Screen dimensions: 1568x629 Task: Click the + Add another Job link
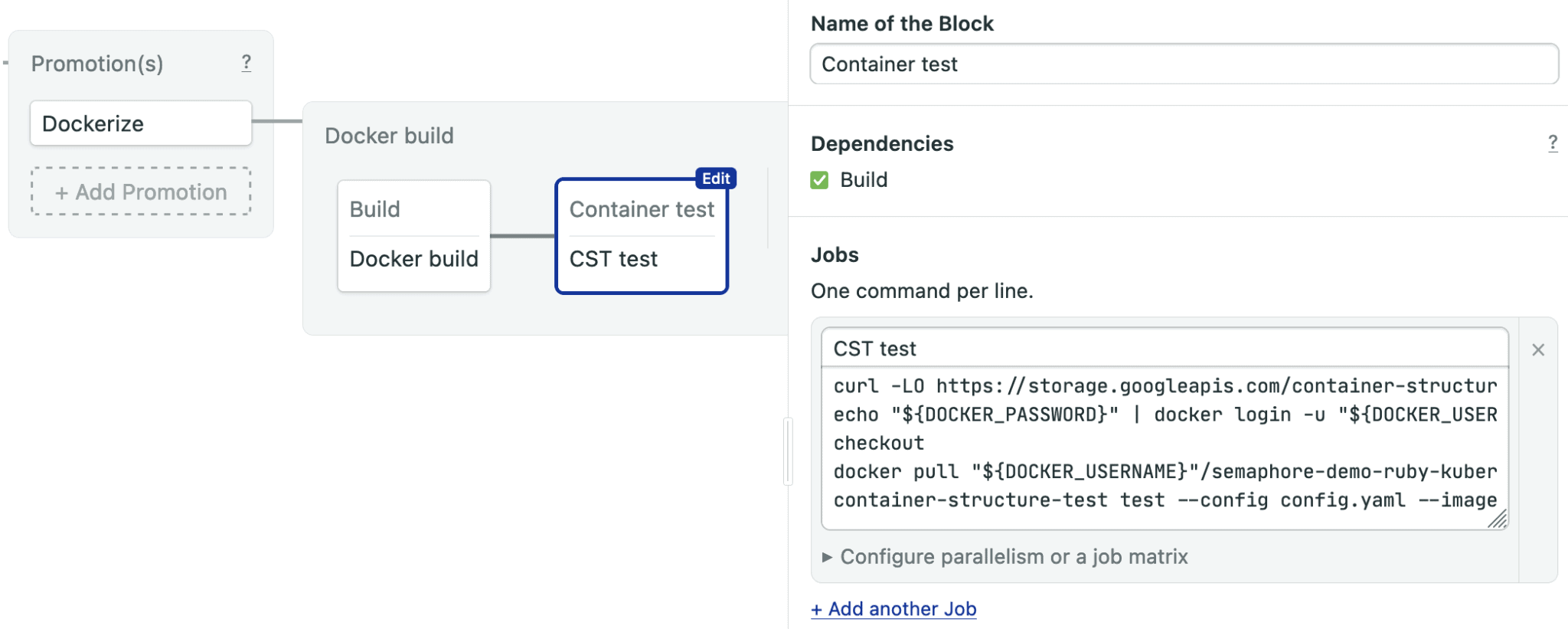[893, 609]
